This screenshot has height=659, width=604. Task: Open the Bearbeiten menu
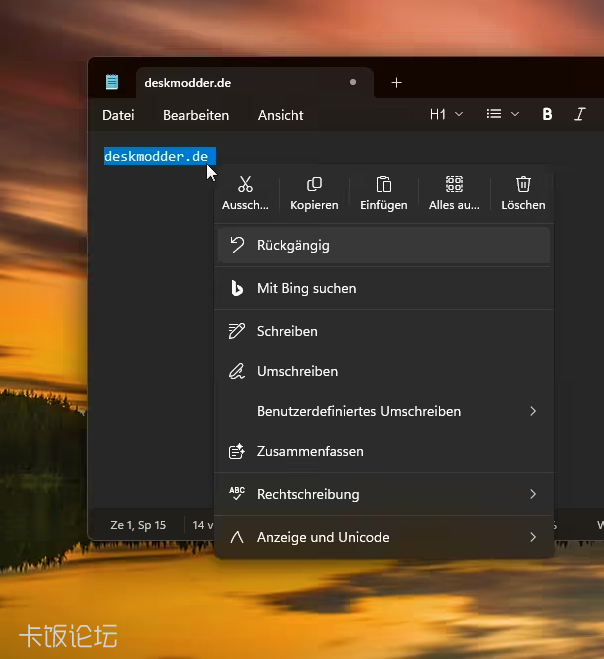(196, 115)
